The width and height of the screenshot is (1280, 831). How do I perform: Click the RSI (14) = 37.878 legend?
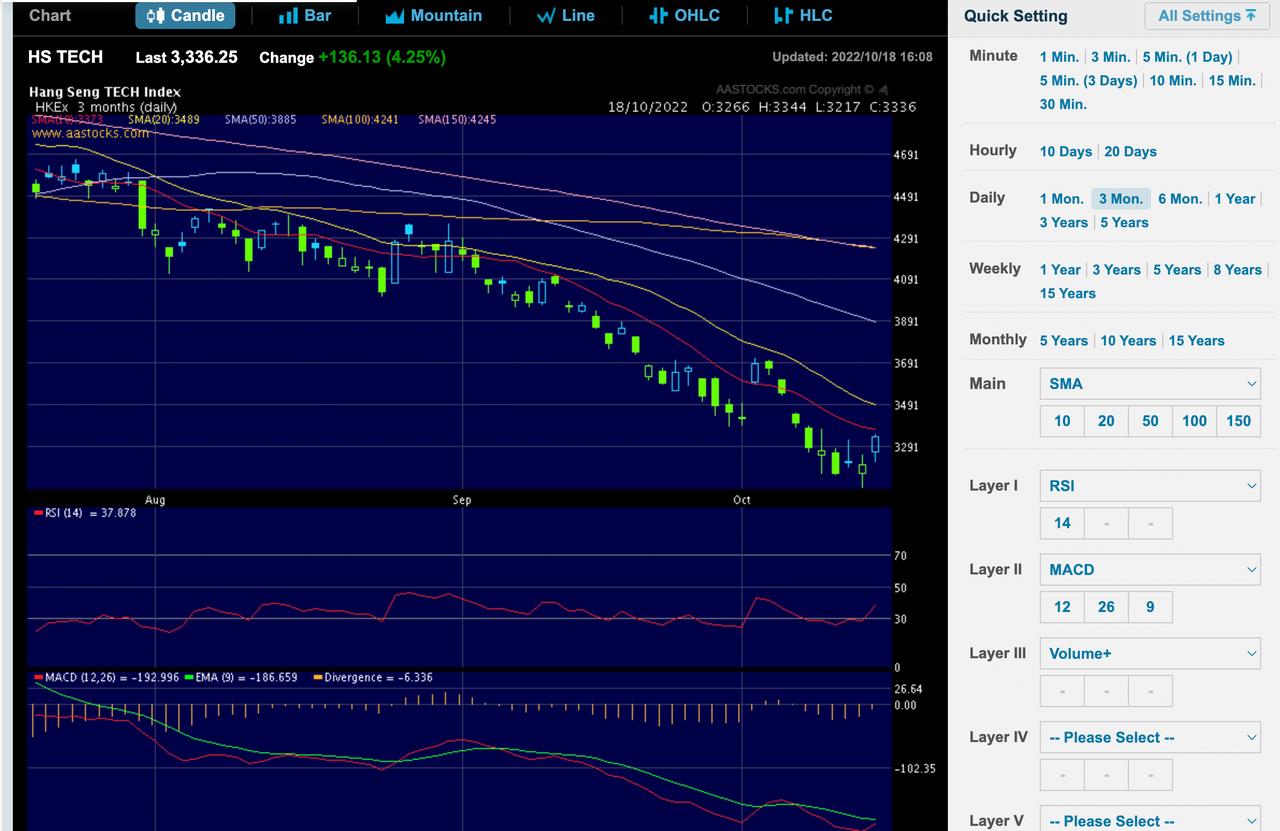pos(85,513)
